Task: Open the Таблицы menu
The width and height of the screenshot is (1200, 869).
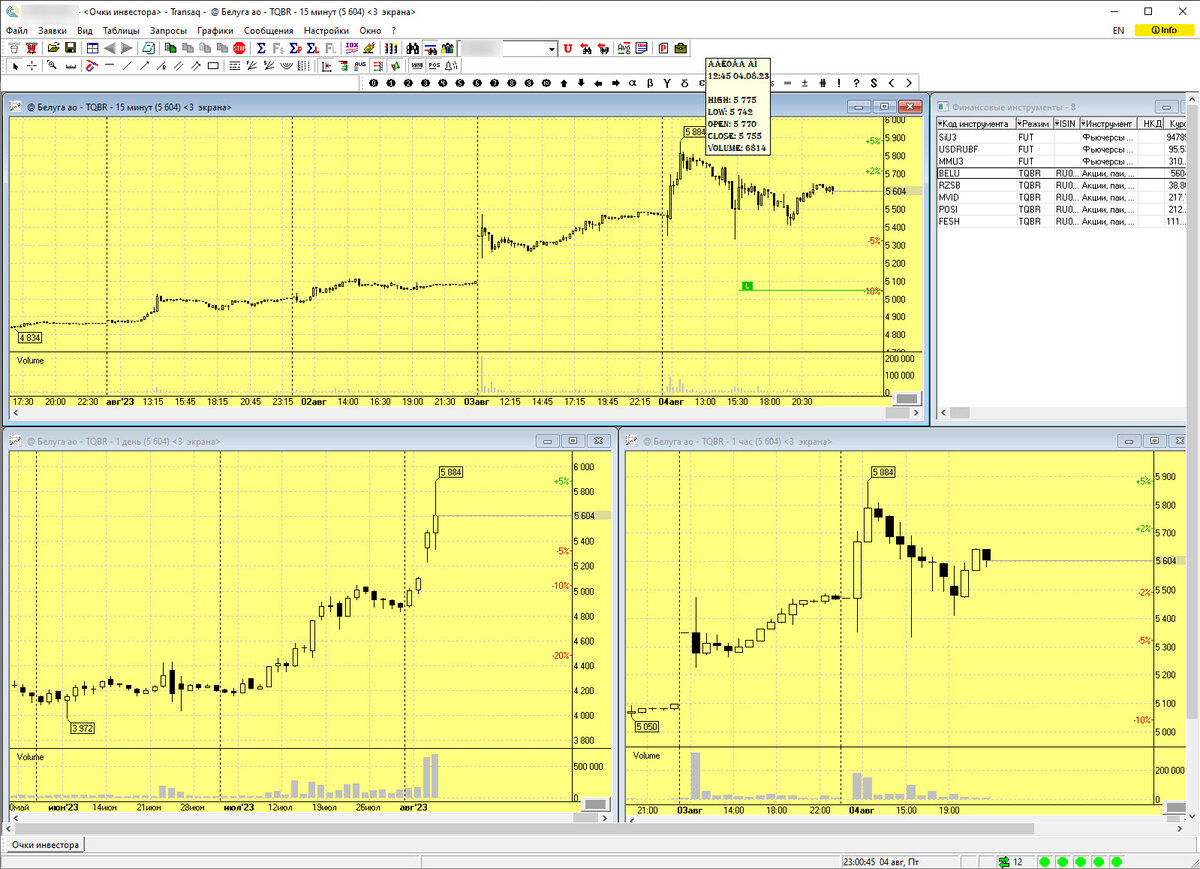Action: [121, 30]
